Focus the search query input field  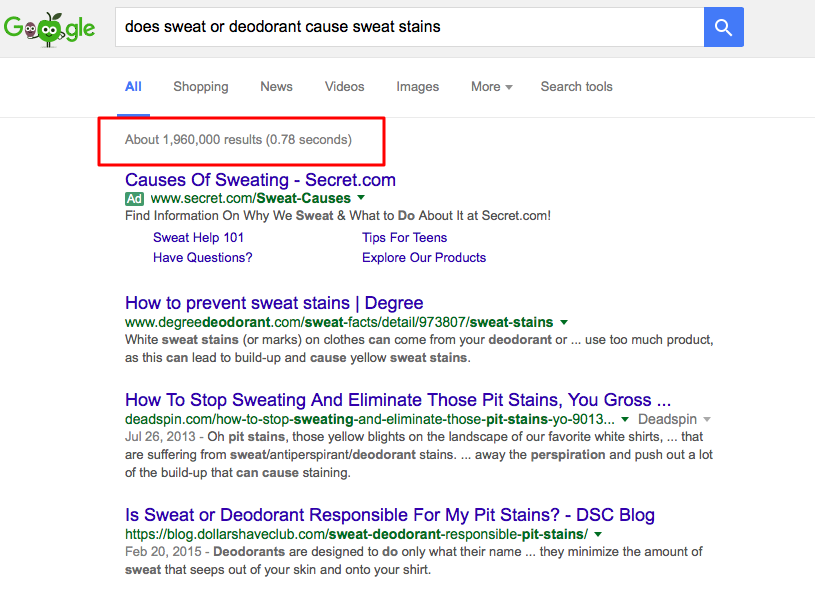[410, 27]
